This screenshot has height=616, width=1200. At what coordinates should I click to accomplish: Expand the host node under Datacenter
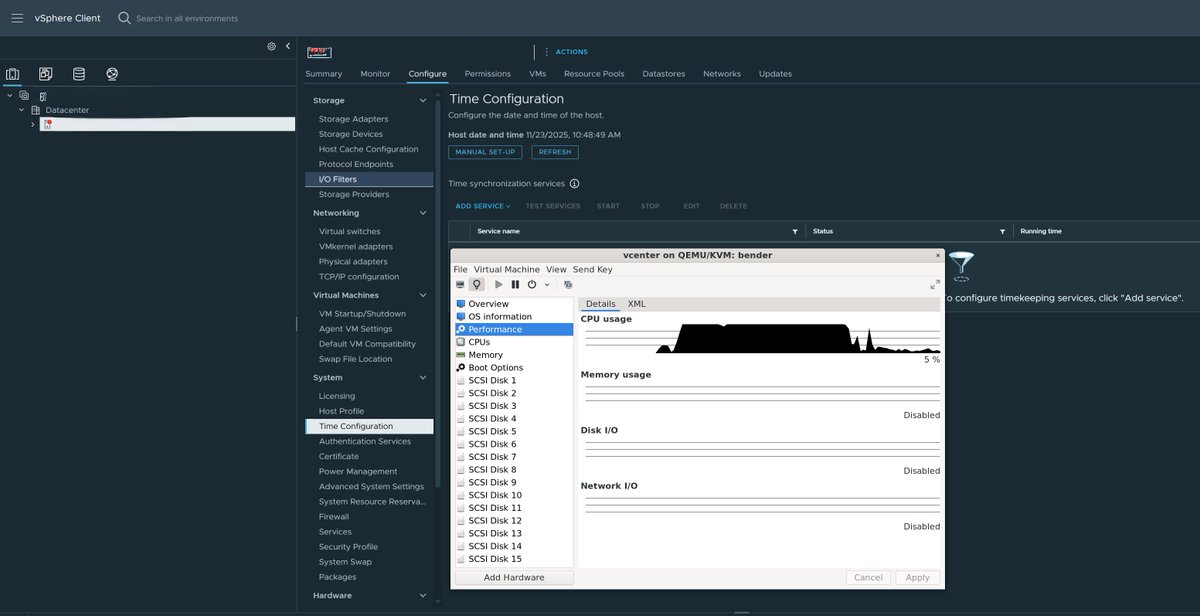pyautogui.click(x=33, y=124)
